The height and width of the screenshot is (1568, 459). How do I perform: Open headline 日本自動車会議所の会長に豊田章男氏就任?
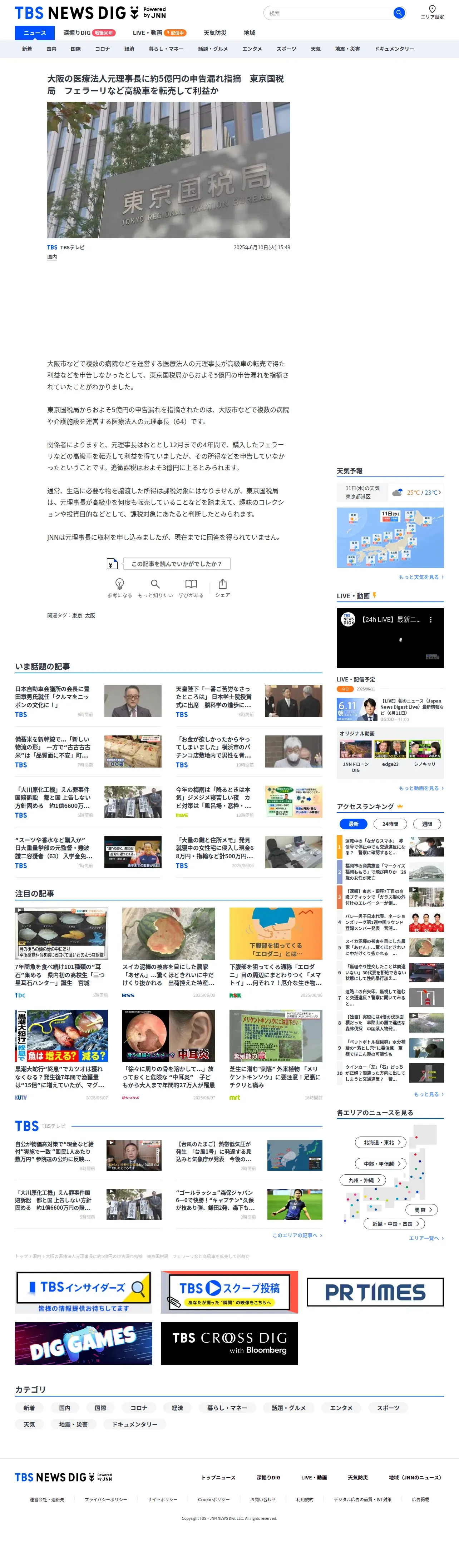[53, 696]
